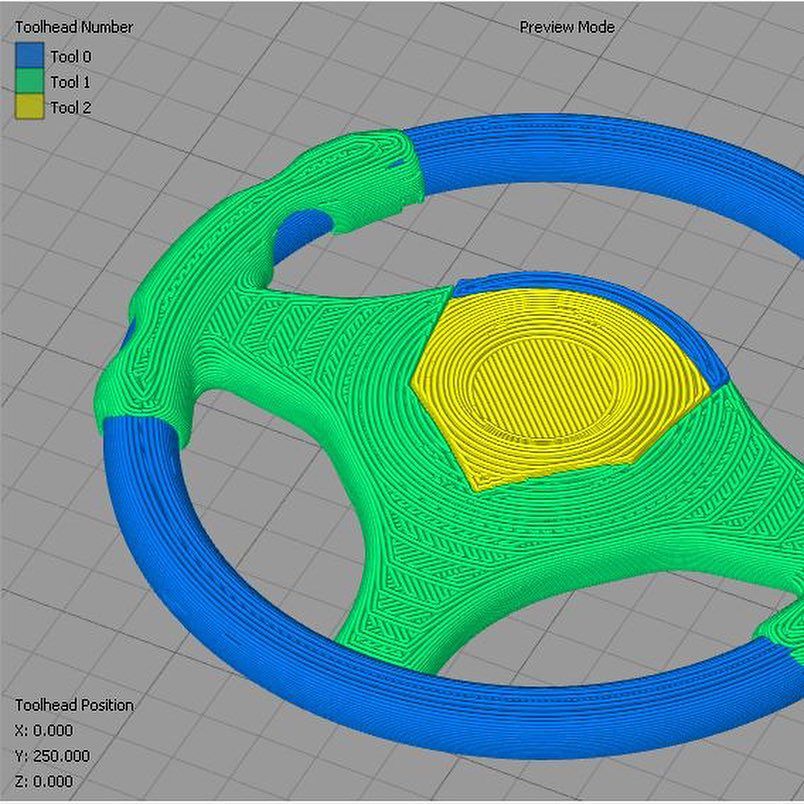Select the 'Tool 1' legend label
Screen dimensions: 804x804
coord(71,82)
